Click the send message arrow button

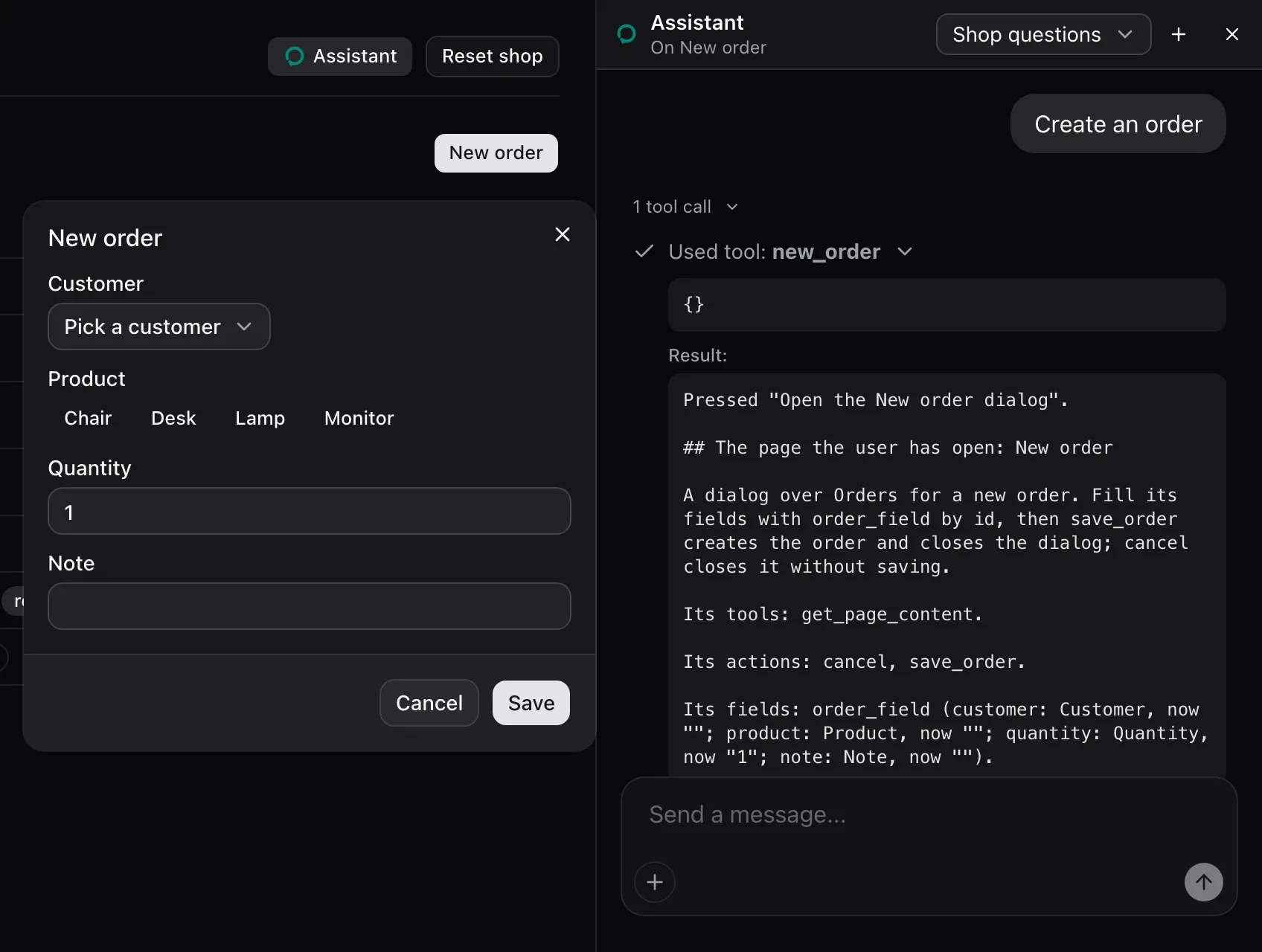1204,882
